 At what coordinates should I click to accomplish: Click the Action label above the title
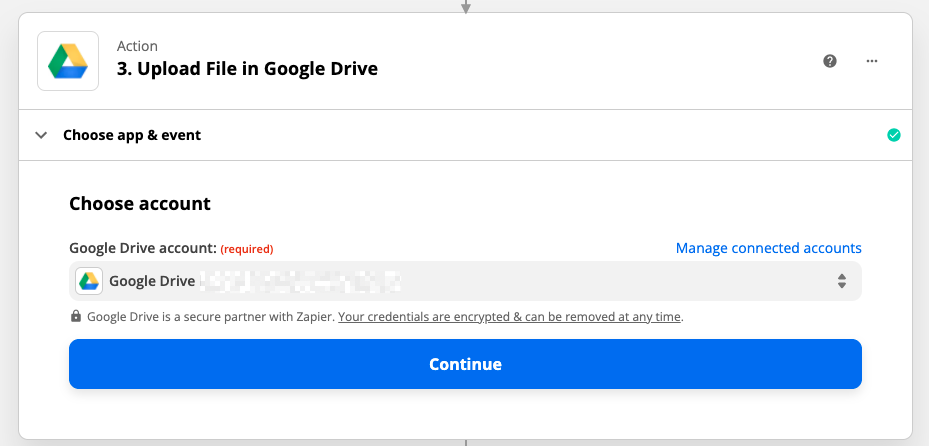coord(137,46)
